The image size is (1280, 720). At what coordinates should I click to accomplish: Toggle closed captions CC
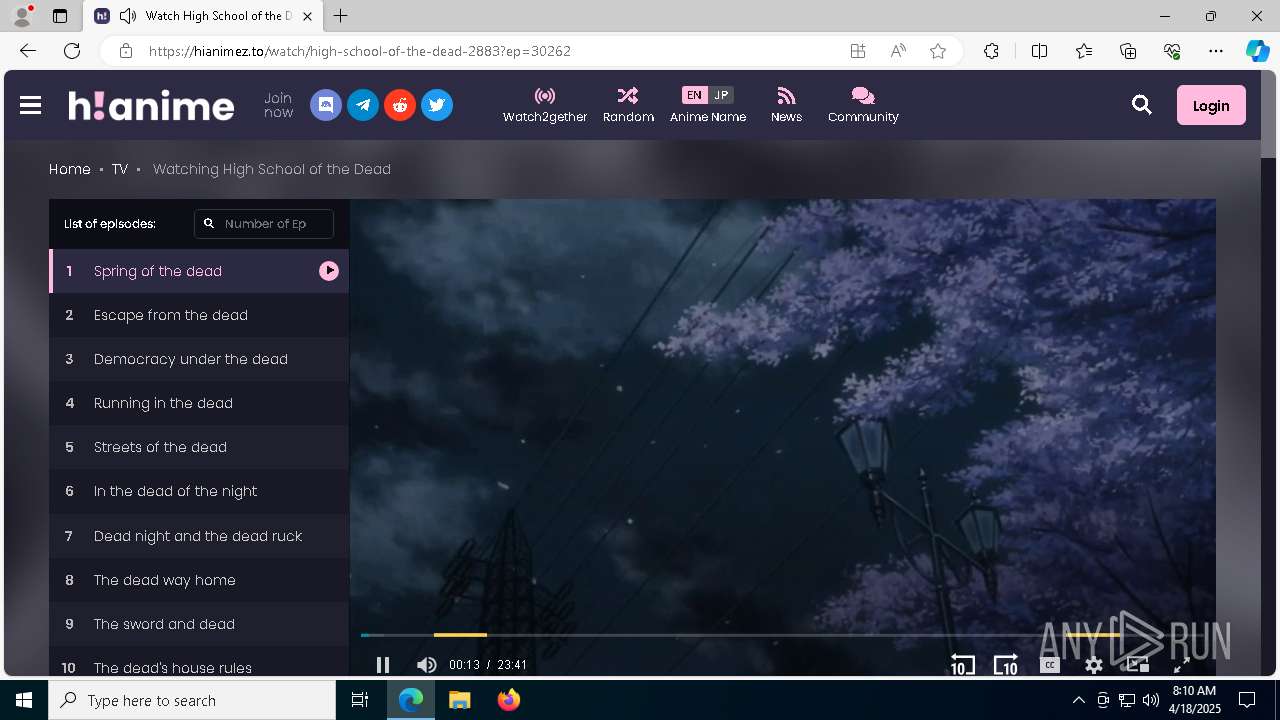[x=1049, y=664]
